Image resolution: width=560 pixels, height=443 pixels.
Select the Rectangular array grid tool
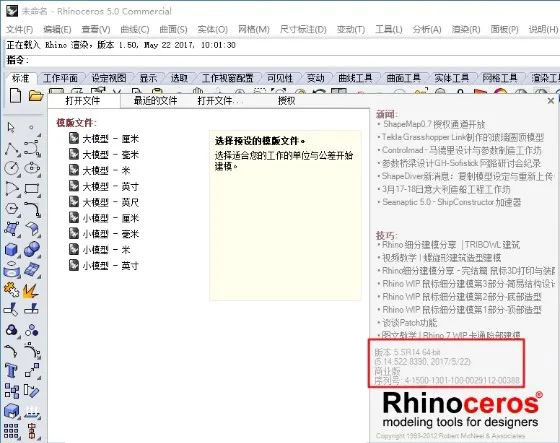11,431
